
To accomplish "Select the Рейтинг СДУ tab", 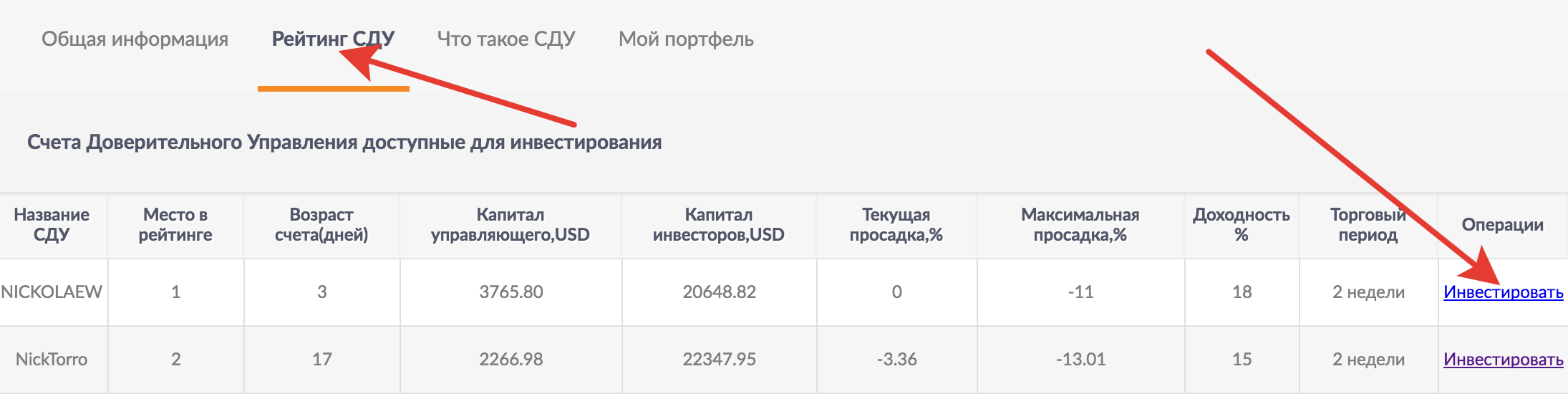I will (x=333, y=39).
